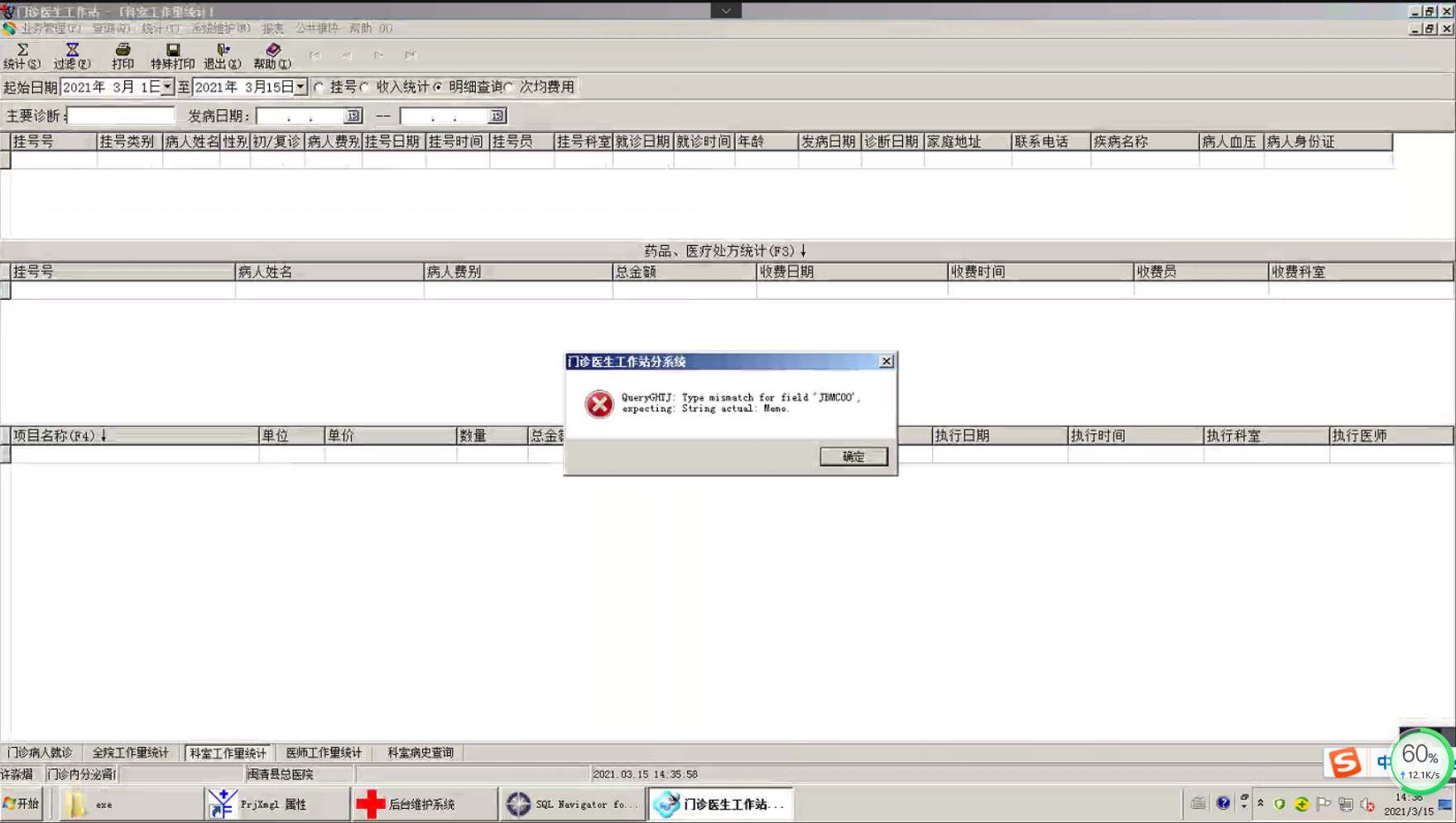Click 药品、医疗处方统计(F3) section header
The height and width of the screenshot is (823, 1456).
pyautogui.click(x=726, y=251)
